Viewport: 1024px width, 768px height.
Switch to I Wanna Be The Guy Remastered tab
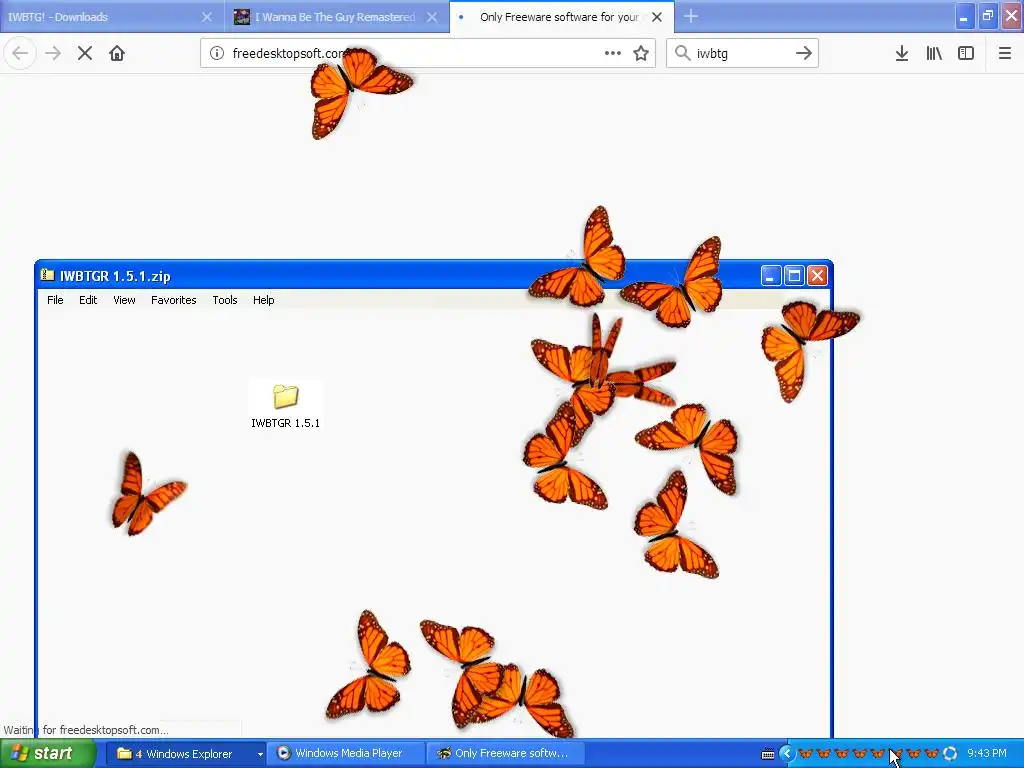point(336,17)
